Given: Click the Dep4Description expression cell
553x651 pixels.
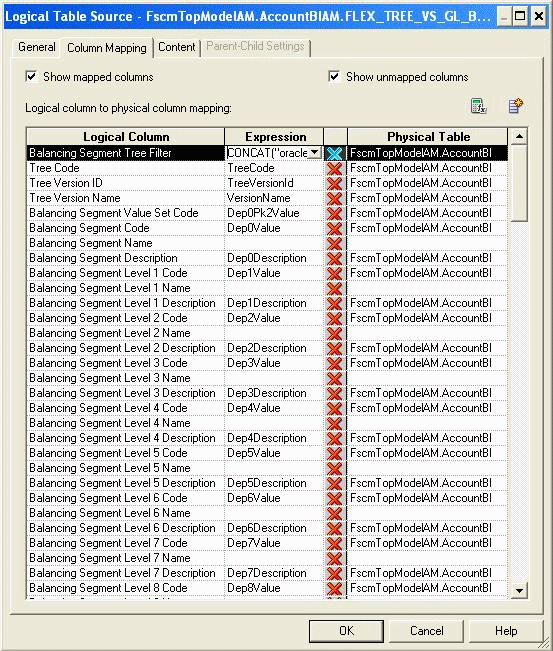Looking at the screenshot, I should pos(274,438).
